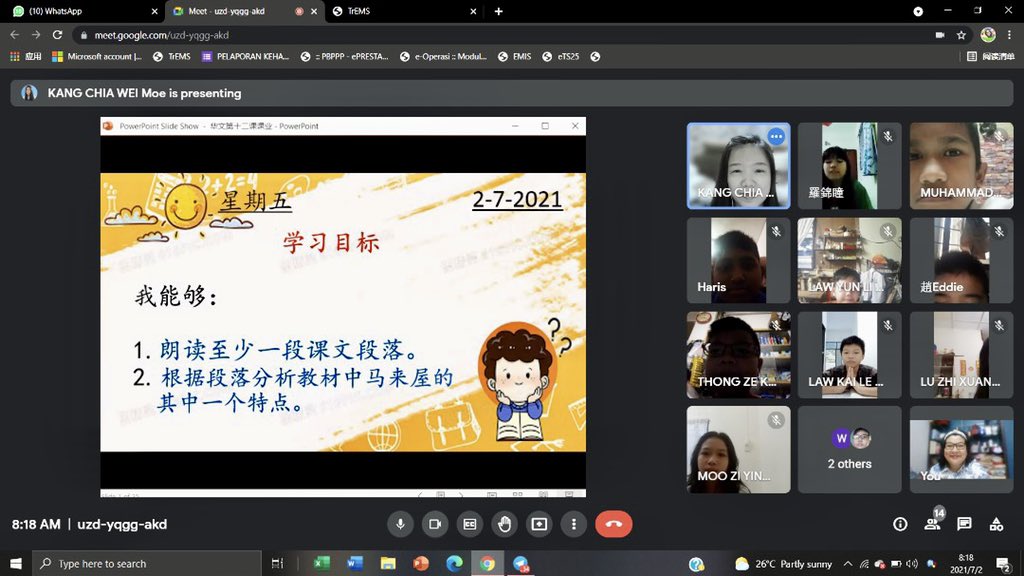Open the in-call chat panel
Image resolution: width=1024 pixels, height=576 pixels.
tap(964, 524)
